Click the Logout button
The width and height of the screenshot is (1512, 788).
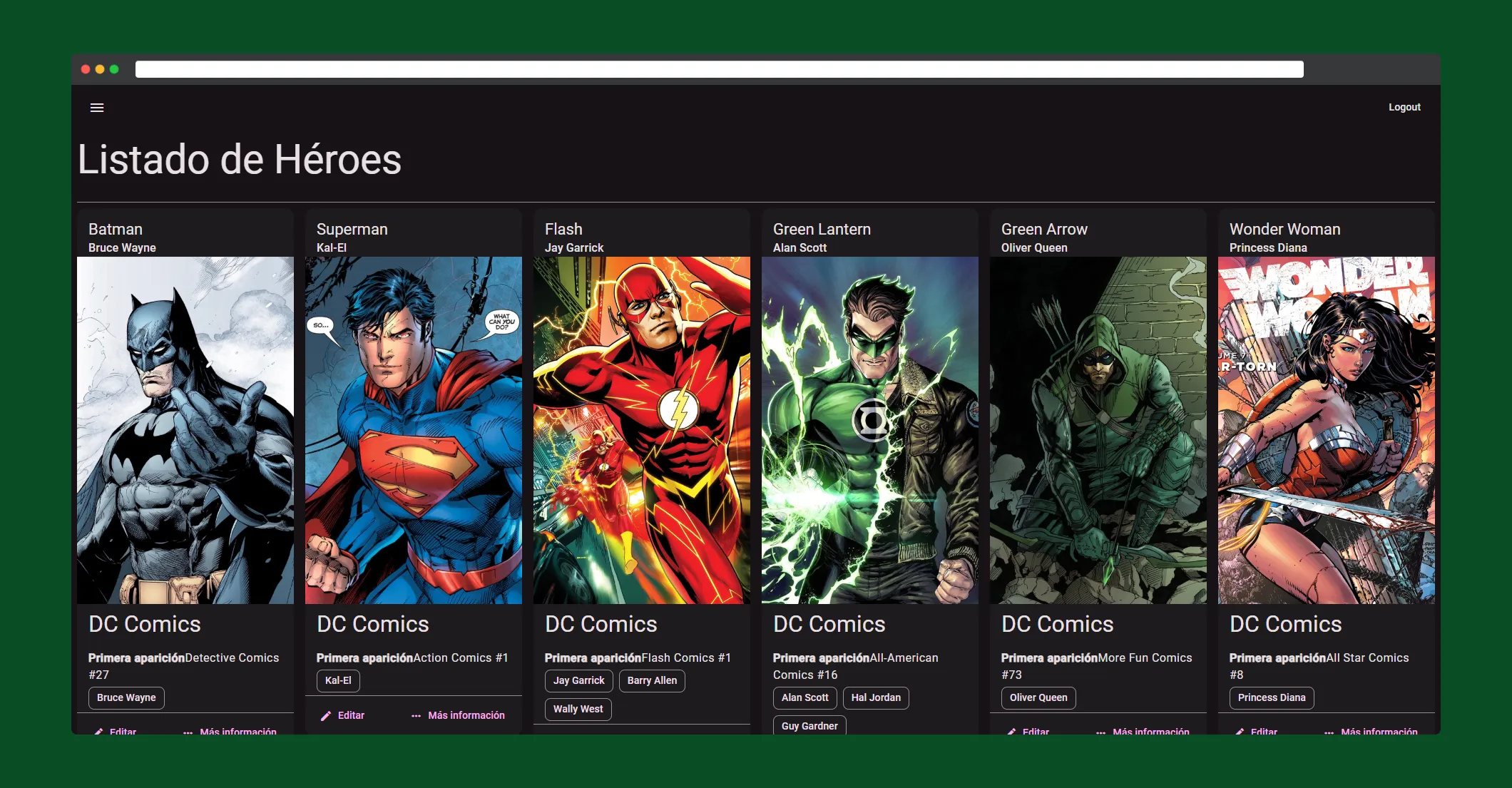tap(1404, 107)
